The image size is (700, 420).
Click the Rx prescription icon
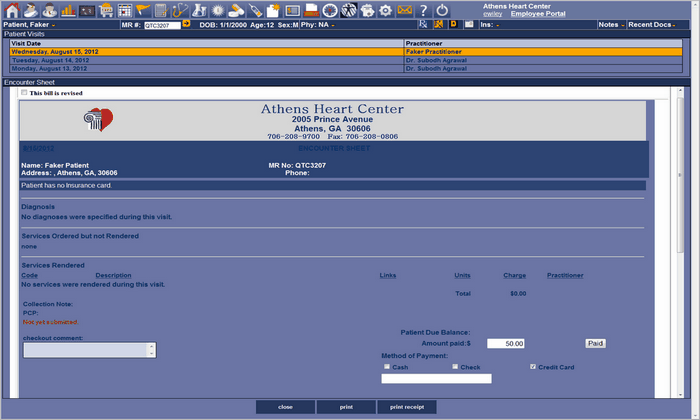tap(423, 24)
